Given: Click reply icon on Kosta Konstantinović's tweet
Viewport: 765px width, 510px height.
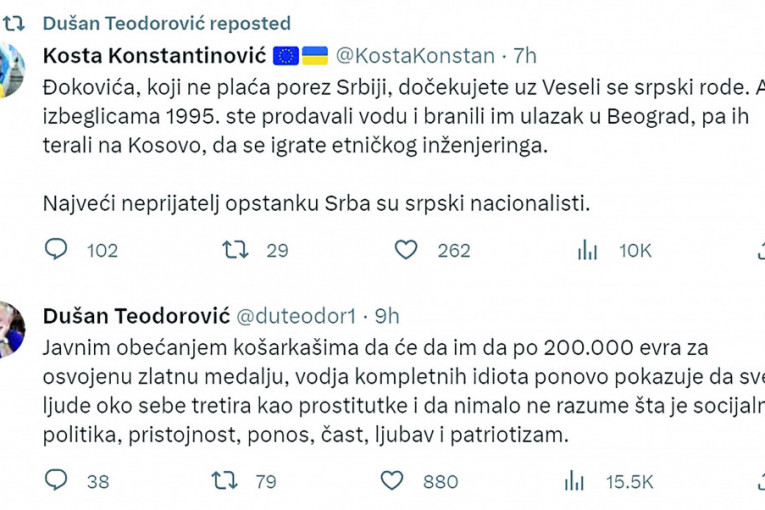Looking at the screenshot, I should tap(57, 250).
